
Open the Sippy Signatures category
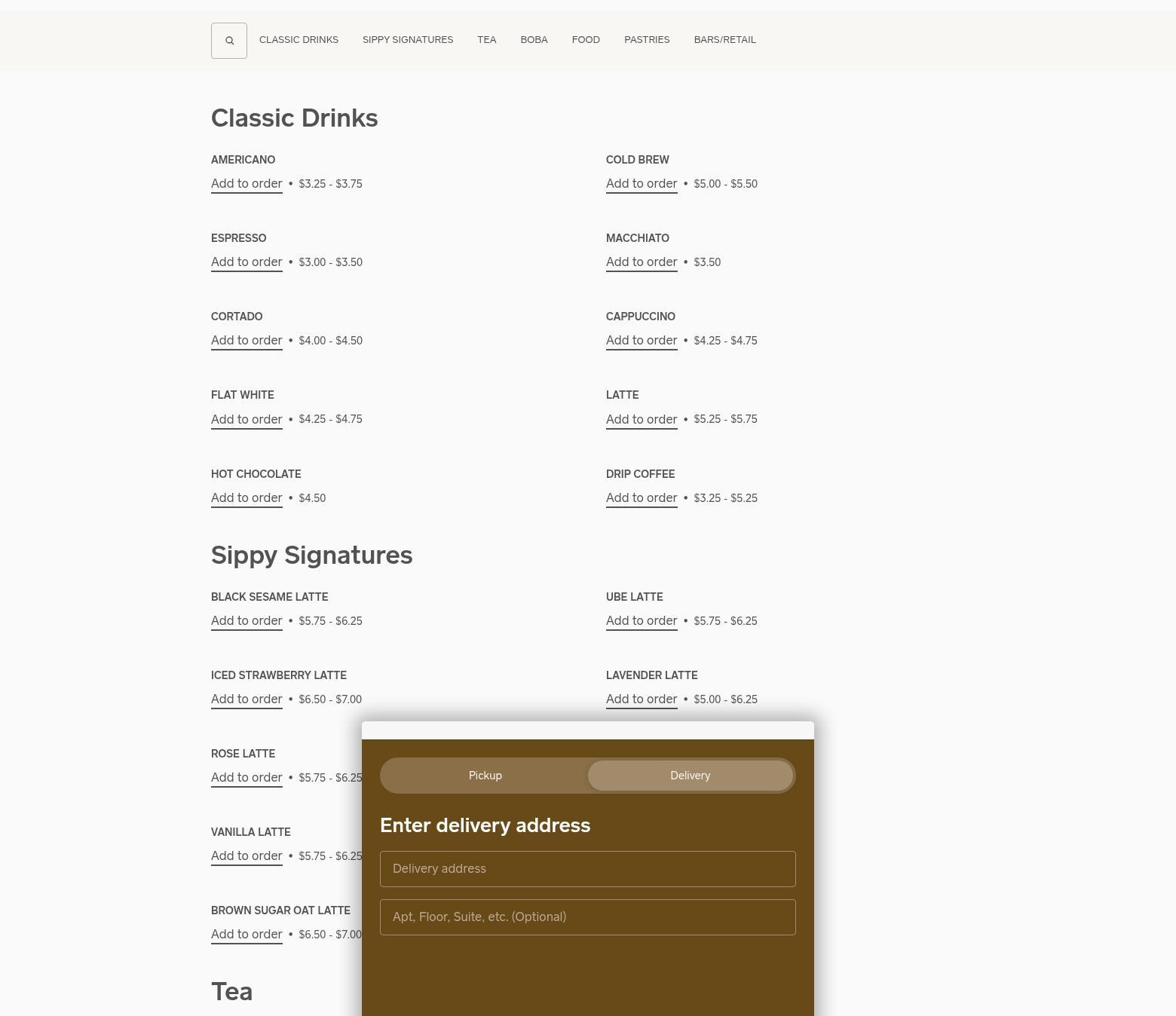[x=407, y=40]
